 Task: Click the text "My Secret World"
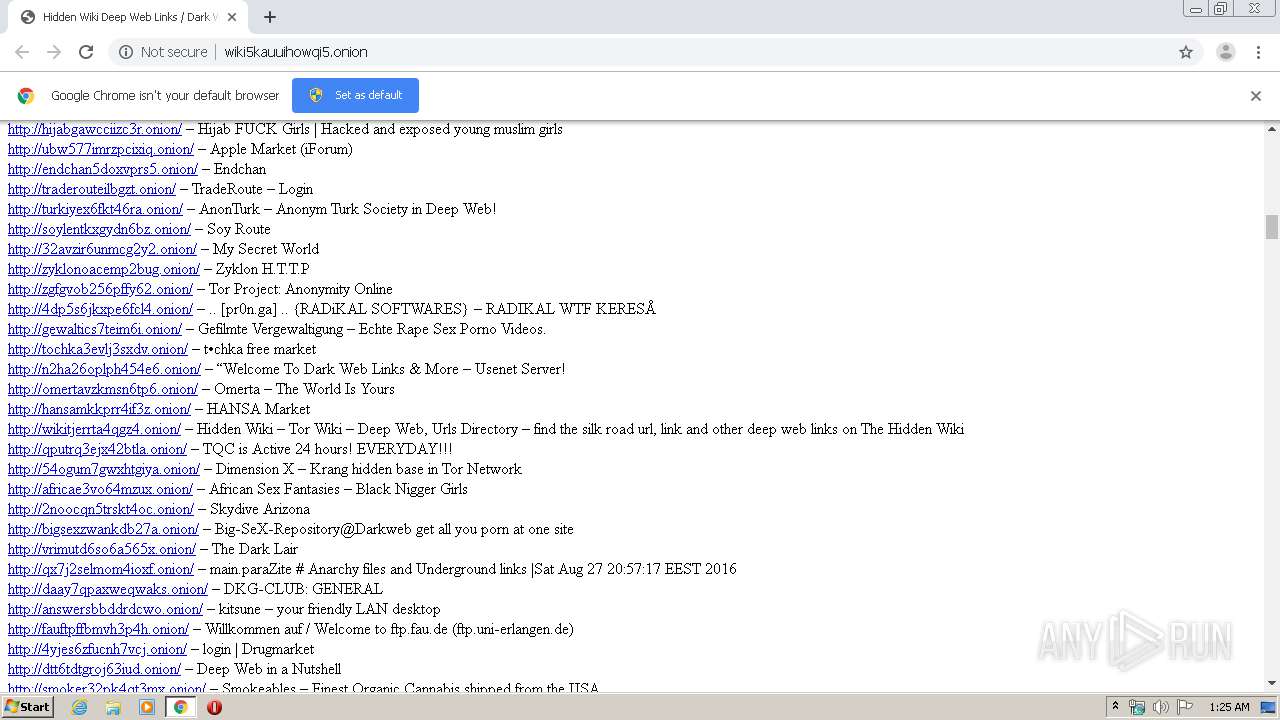coord(266,249)
